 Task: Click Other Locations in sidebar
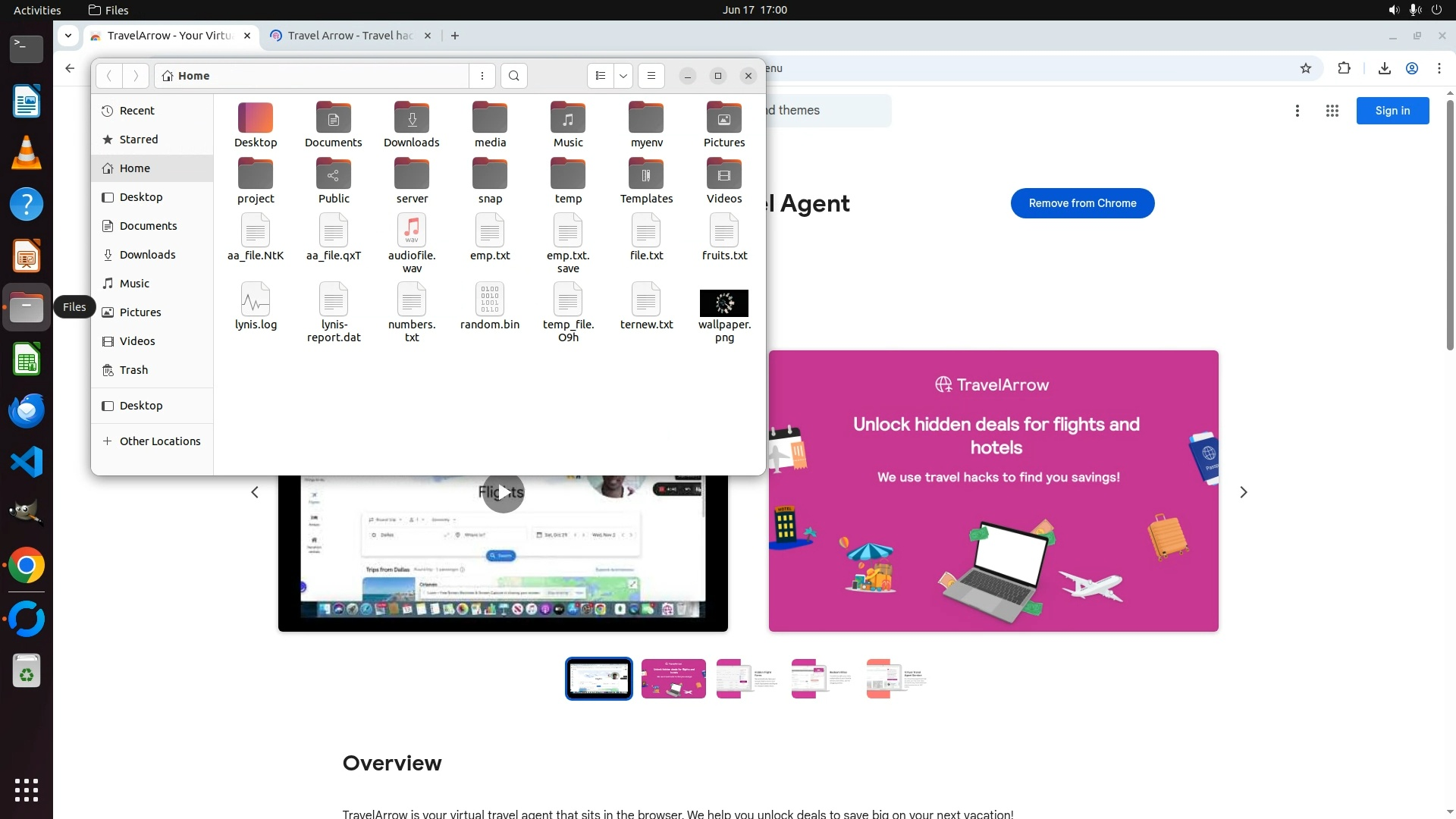coord(160,441)
